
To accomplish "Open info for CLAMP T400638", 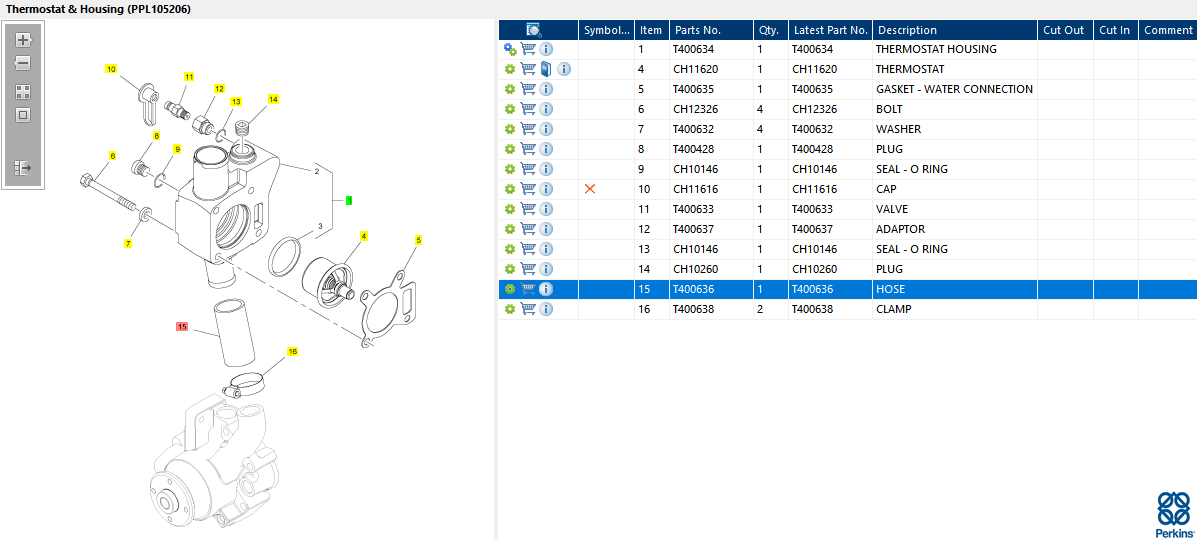I will [x=546, y=309].
